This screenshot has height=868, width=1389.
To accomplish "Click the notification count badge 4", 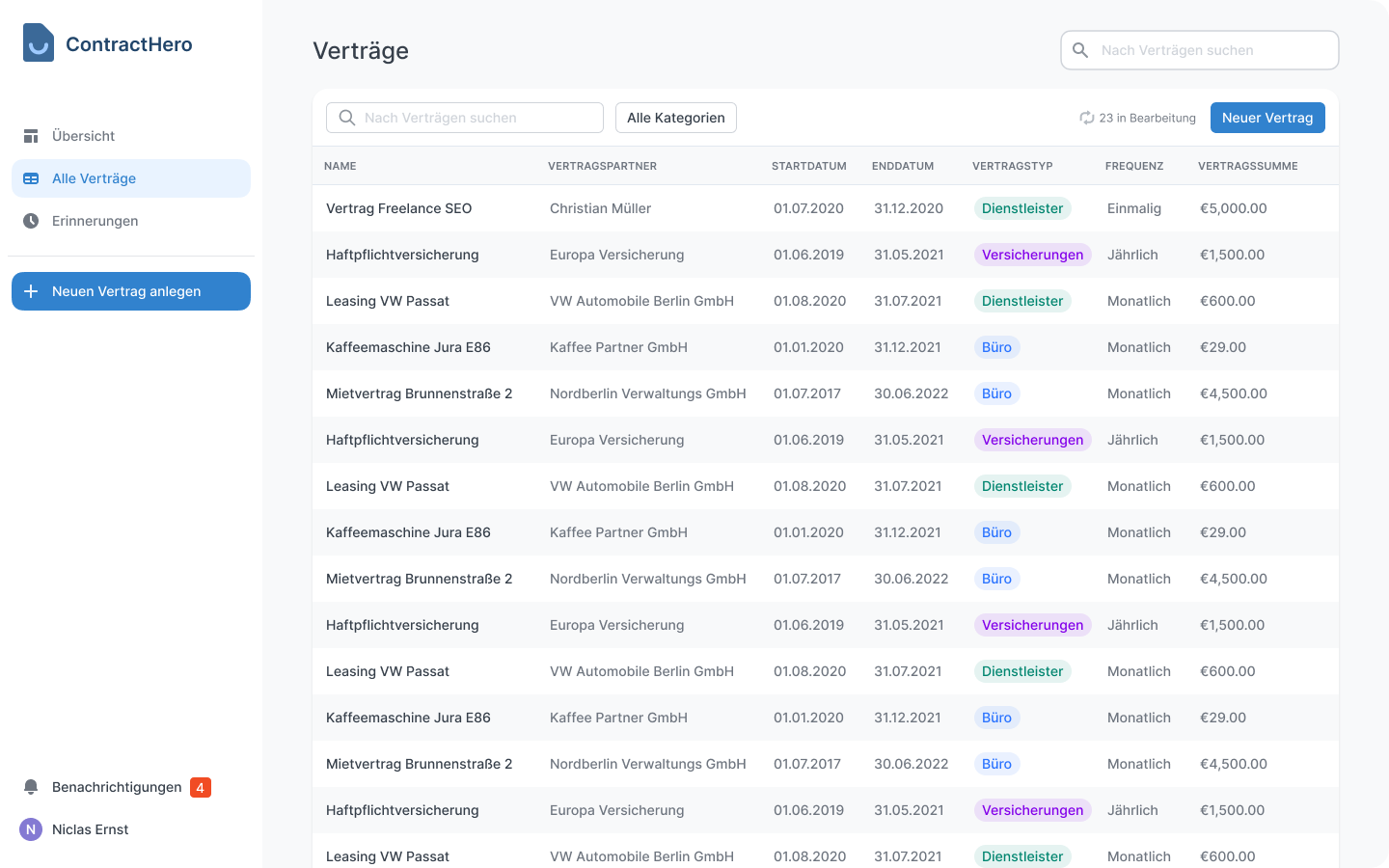I will (x=201, y=787).
